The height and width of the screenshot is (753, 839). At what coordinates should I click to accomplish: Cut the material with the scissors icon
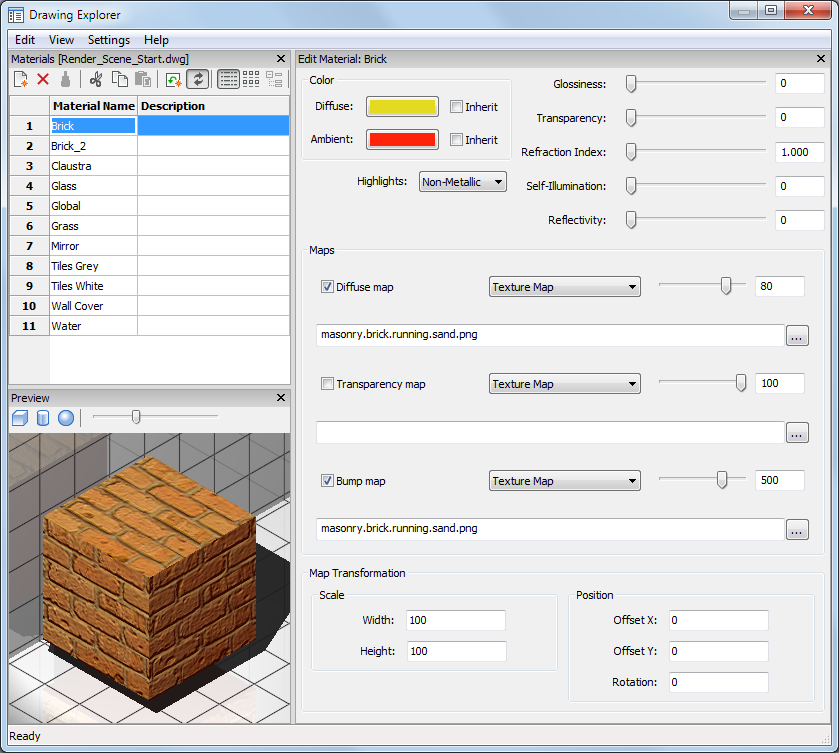[96, 79]
